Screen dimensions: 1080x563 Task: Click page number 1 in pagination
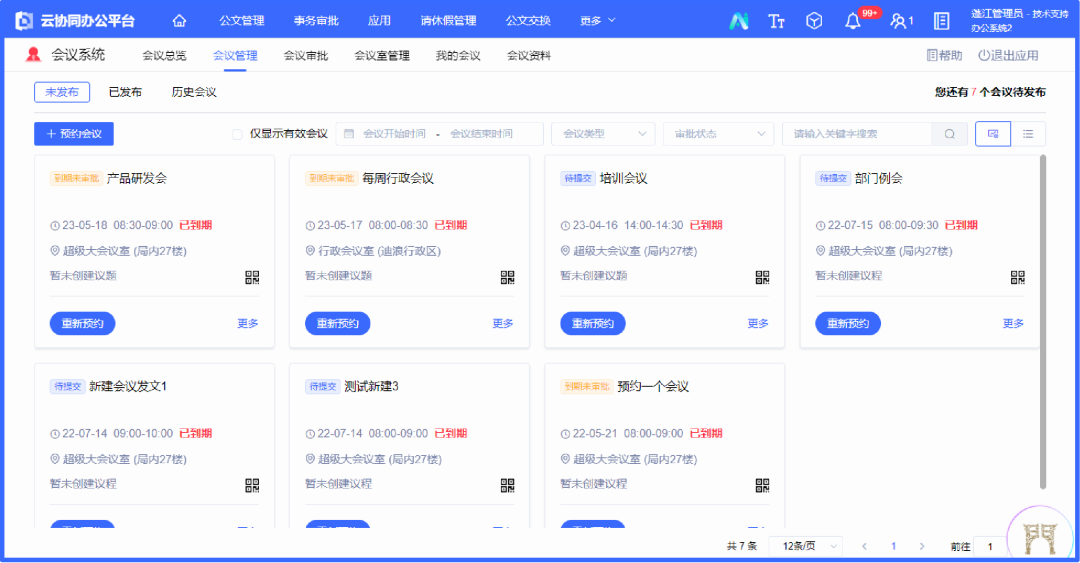(893, 546)
